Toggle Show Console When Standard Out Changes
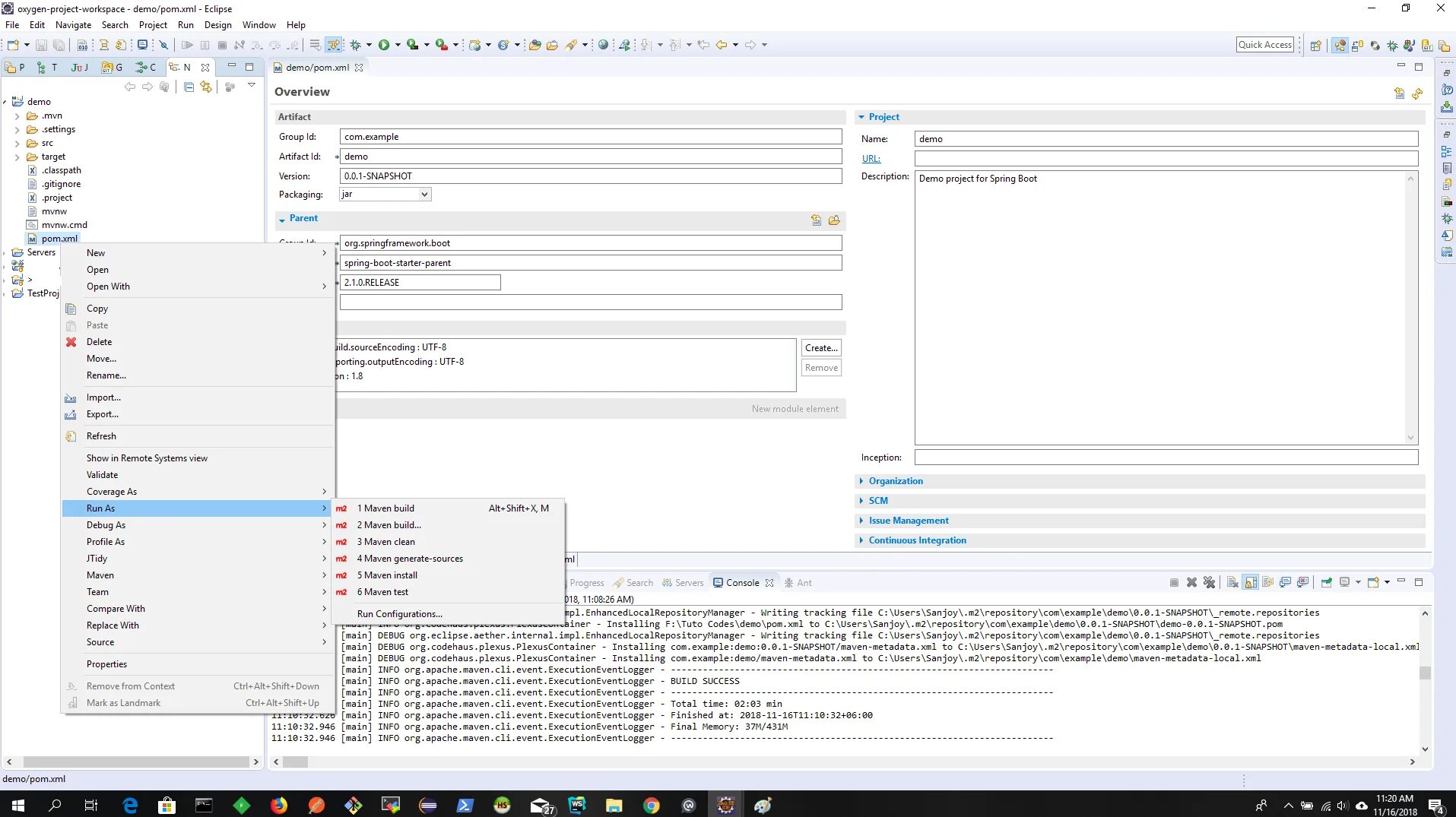Image resolution: width=1456 pixels, height=817 pixels. point(1285,583)
